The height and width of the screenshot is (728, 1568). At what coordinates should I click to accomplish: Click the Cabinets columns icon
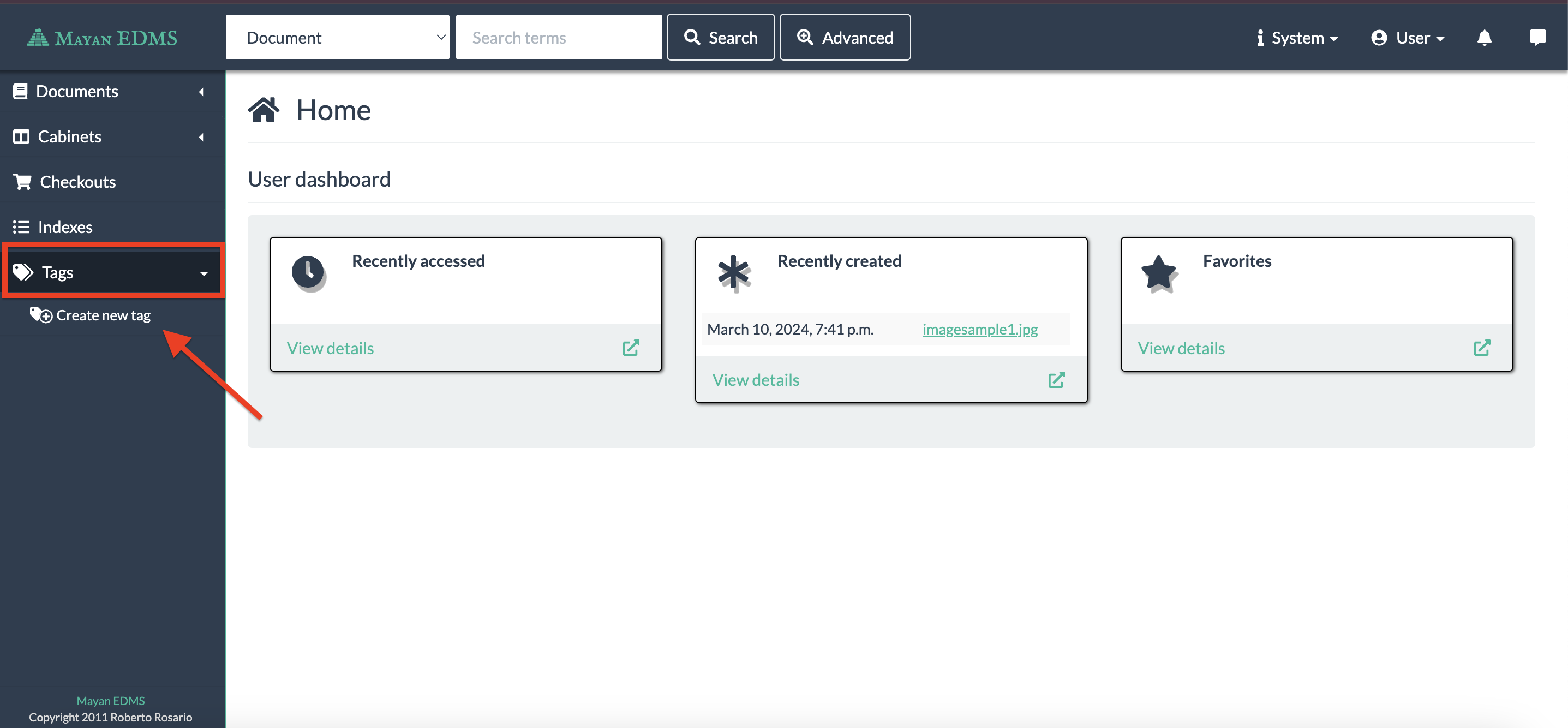point(21,136)
